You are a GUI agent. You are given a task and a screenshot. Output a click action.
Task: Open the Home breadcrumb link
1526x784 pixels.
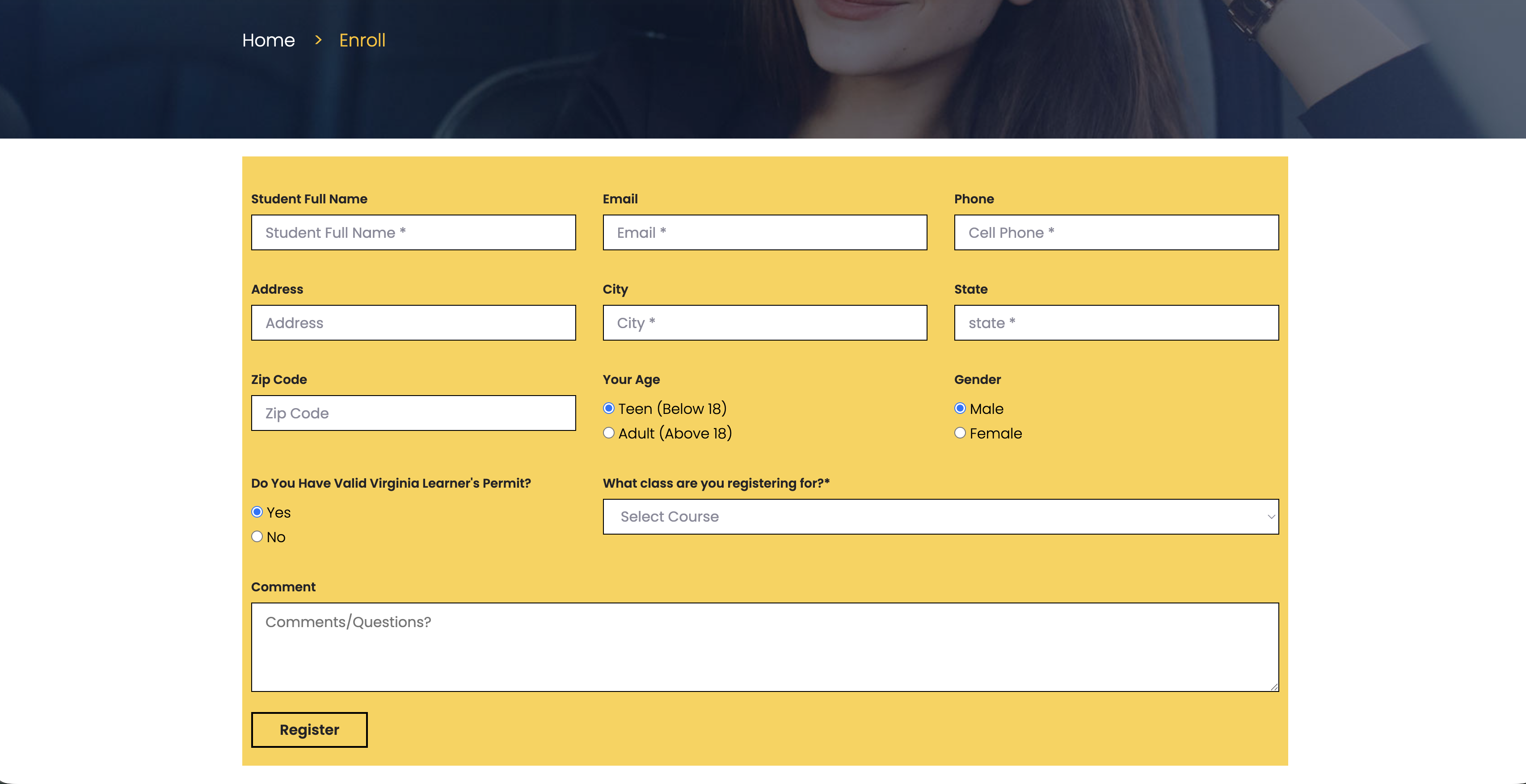click(x=268, y=40)
